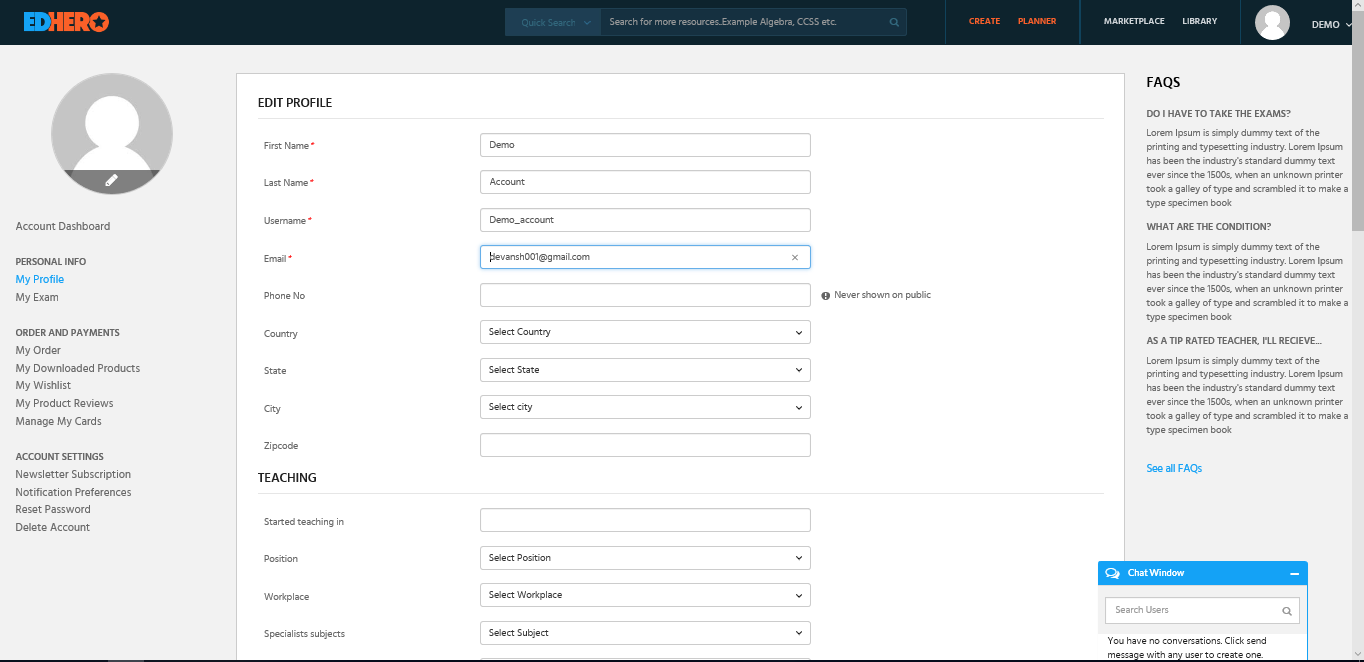Open the Quick Search dropdown
This screenshot has width=1364, height=662.
[x=553, y=22]
